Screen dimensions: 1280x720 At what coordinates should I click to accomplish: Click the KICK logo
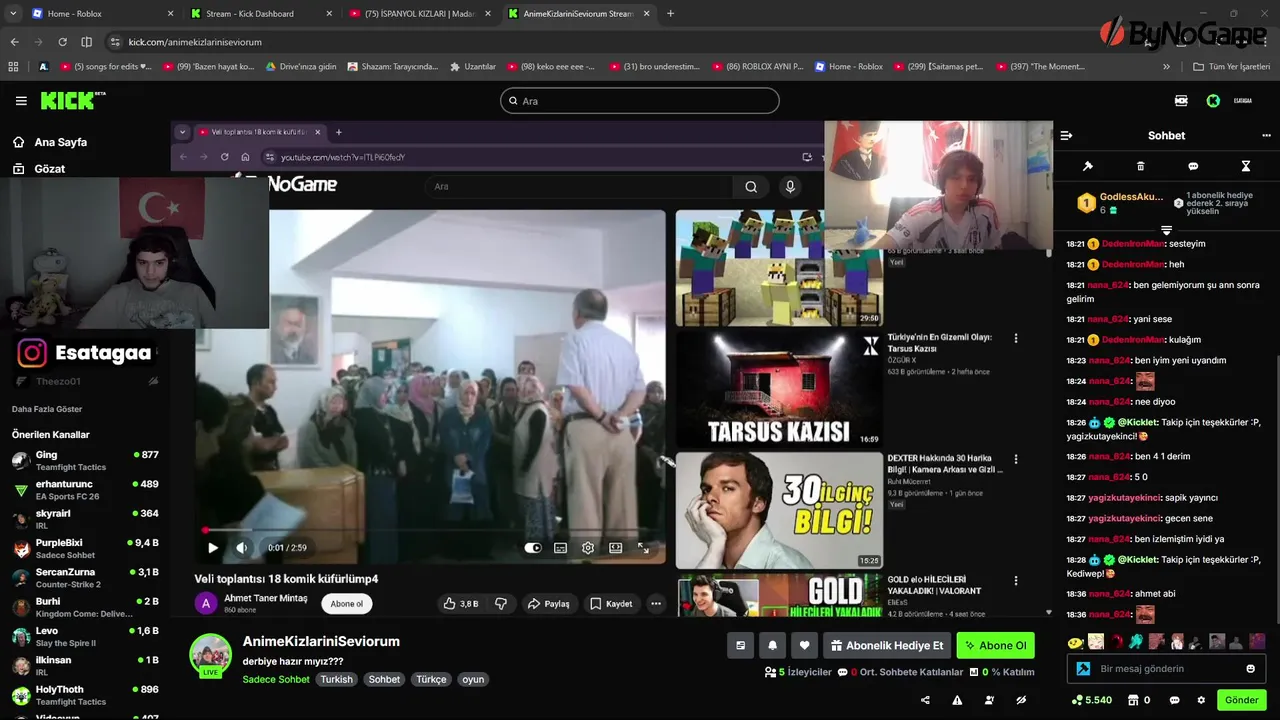pos(72,100)
